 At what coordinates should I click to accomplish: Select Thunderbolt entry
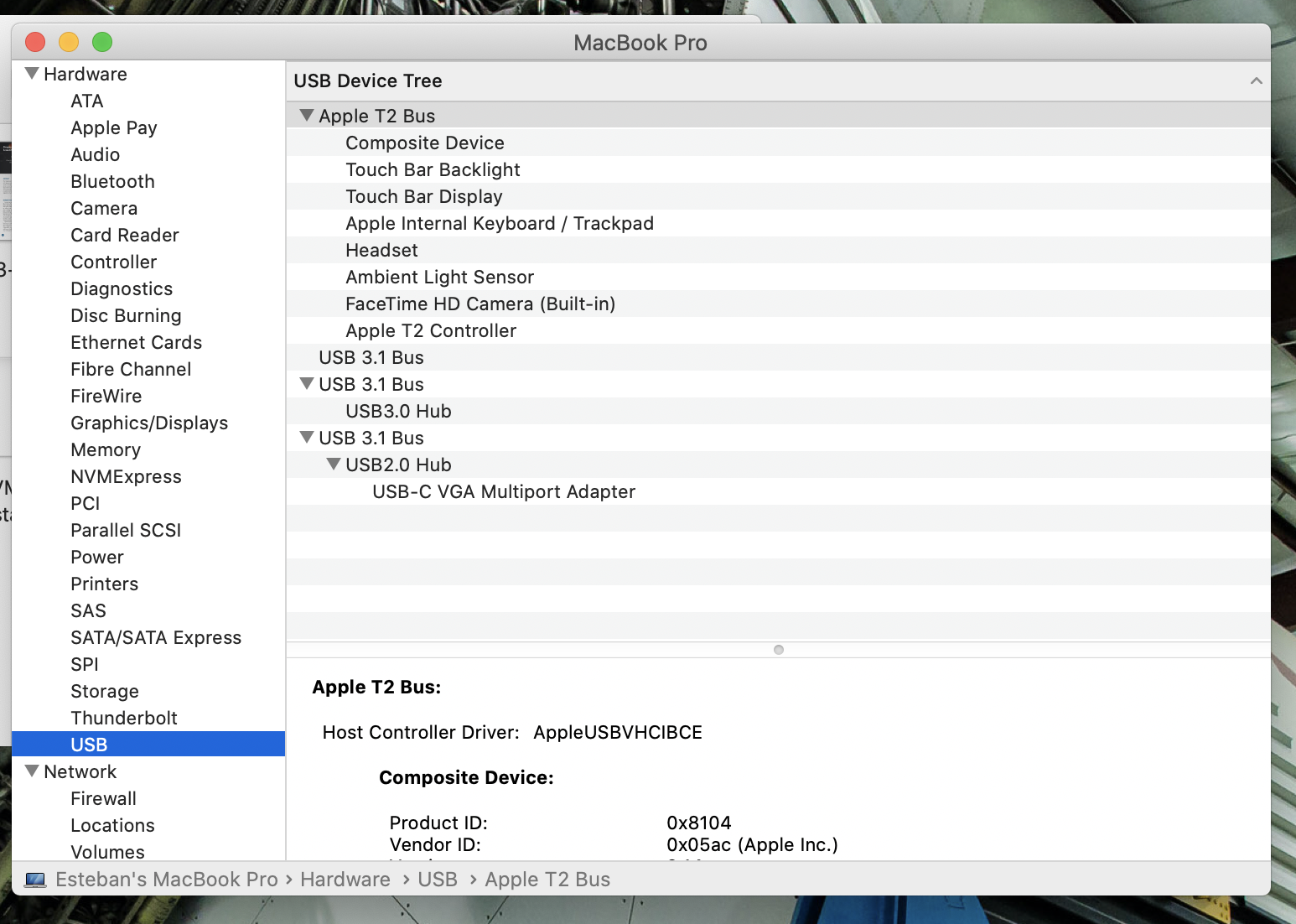[124, 718]
